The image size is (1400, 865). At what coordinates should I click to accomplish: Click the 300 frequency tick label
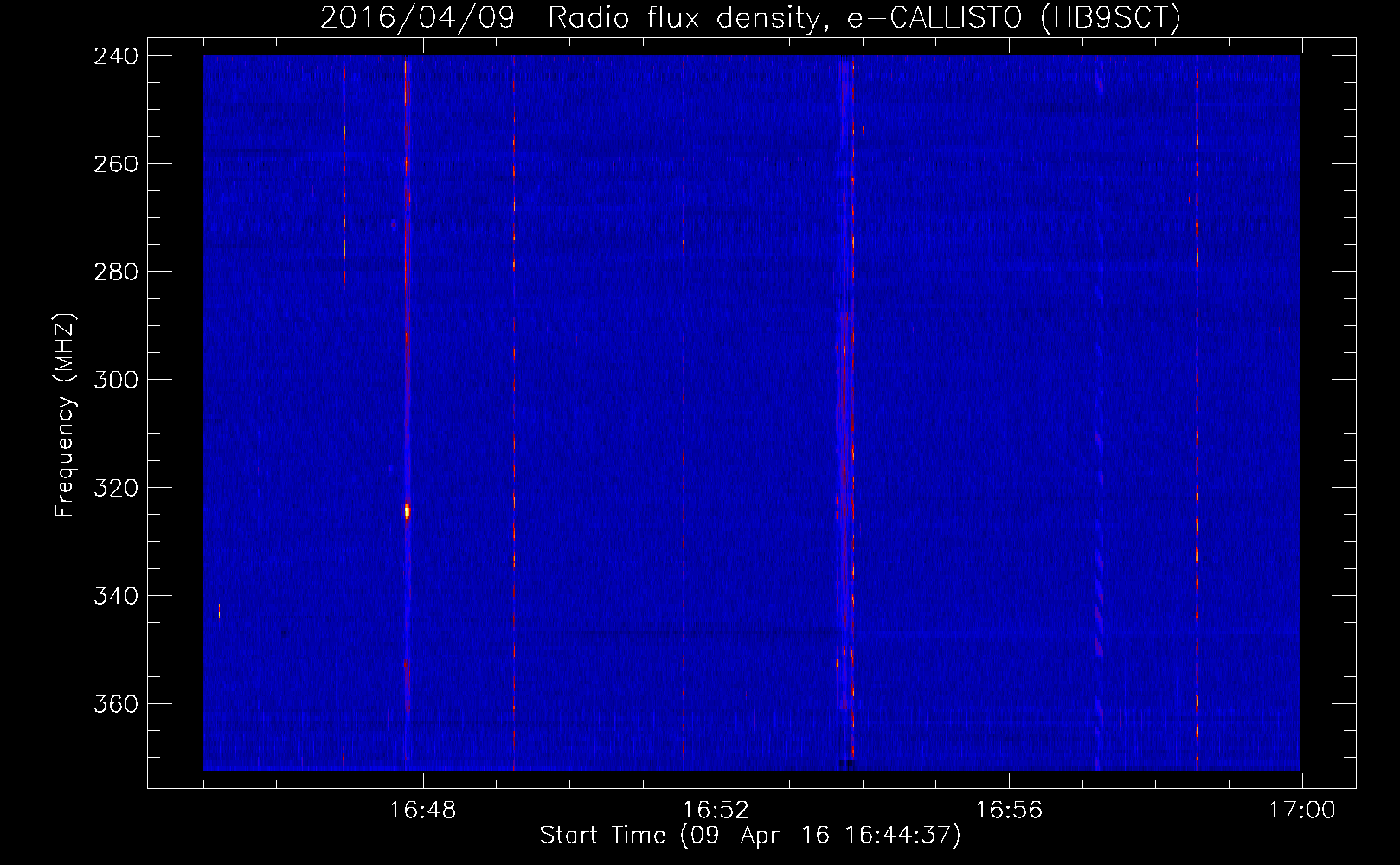click(x=116, y=381)
